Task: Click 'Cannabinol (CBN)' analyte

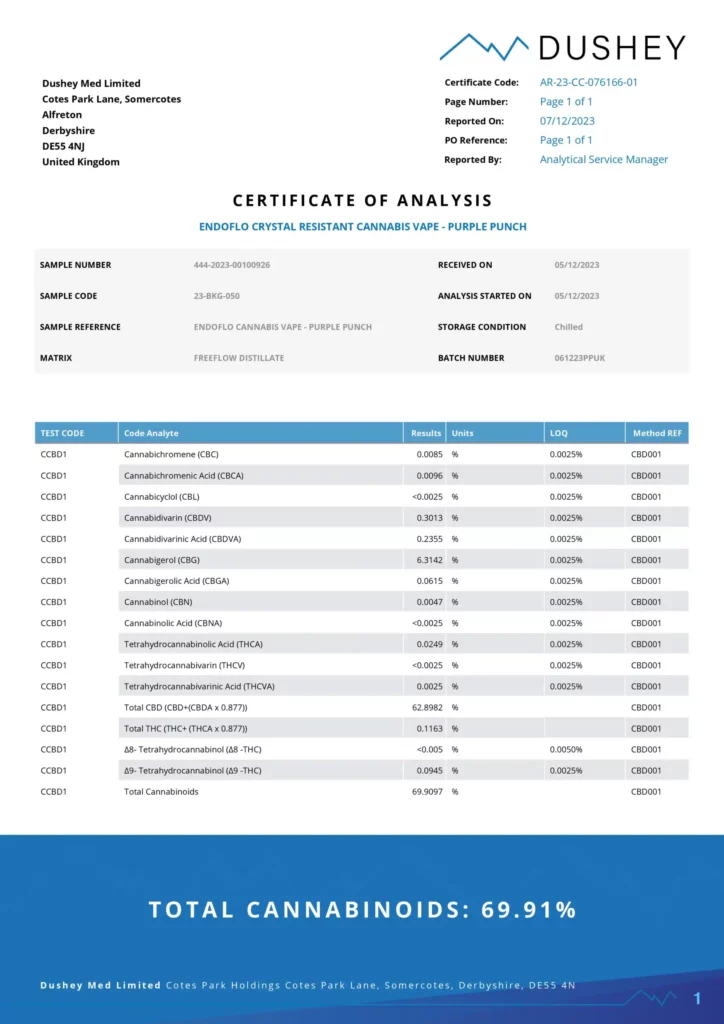Action: click(x=158, y=602)
